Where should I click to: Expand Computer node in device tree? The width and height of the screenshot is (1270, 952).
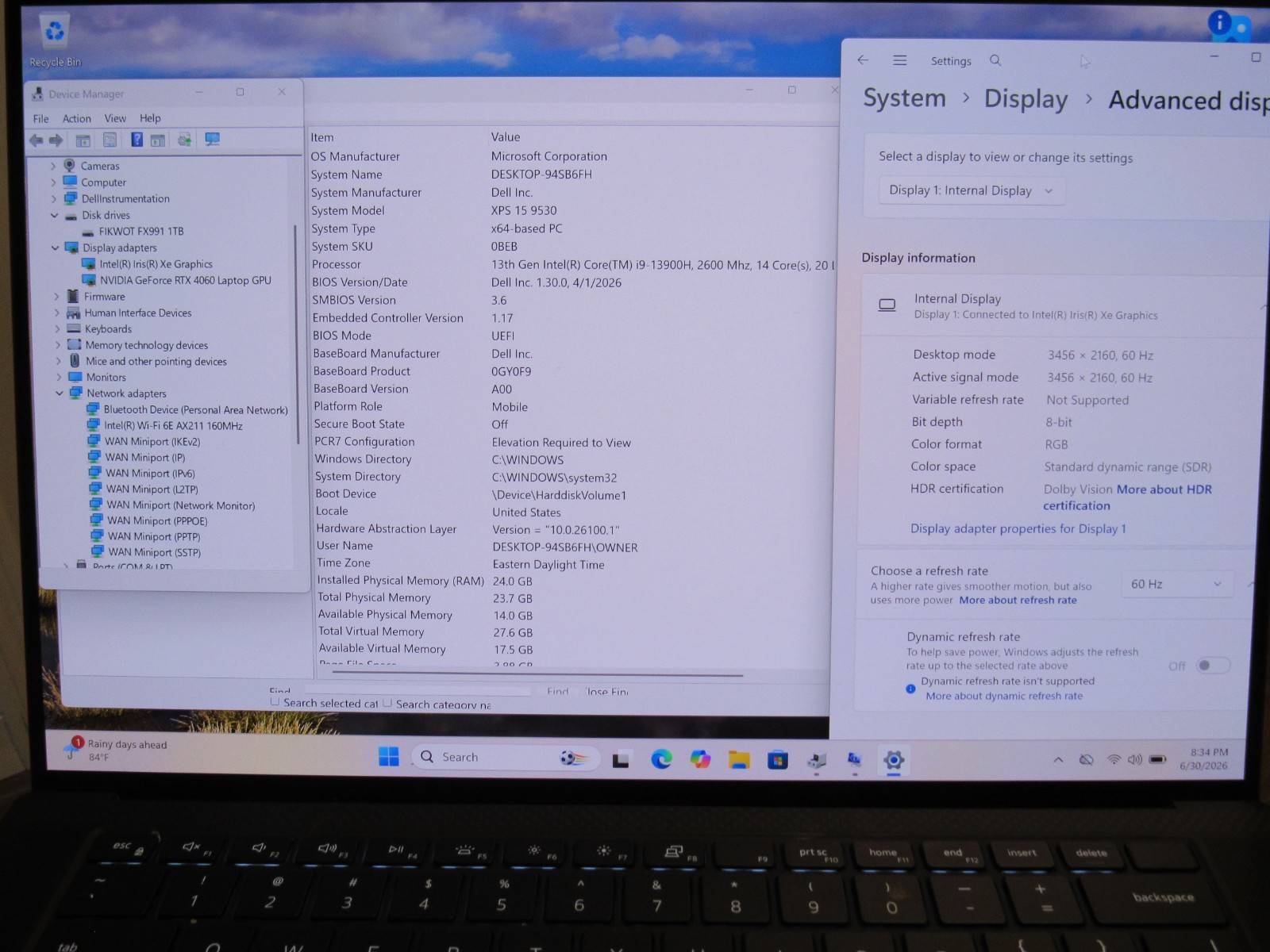pos(53,182)
